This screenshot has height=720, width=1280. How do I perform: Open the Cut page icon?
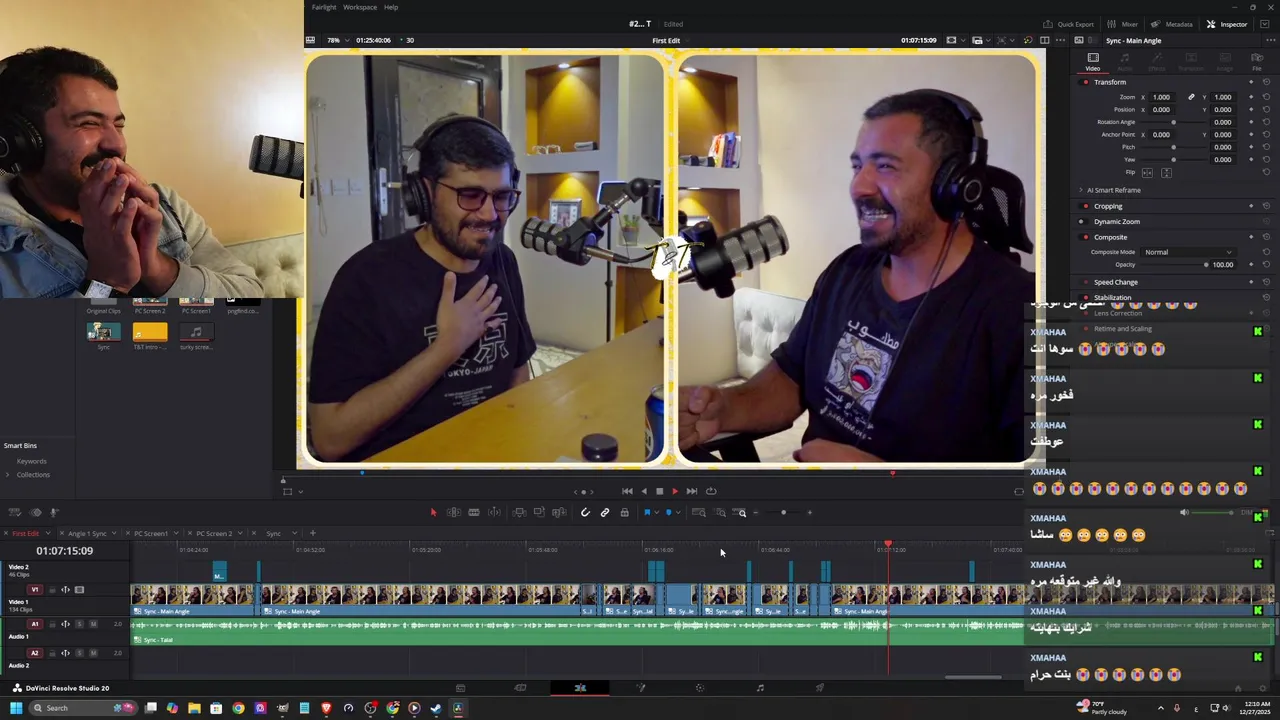click(x=520, y=688)
